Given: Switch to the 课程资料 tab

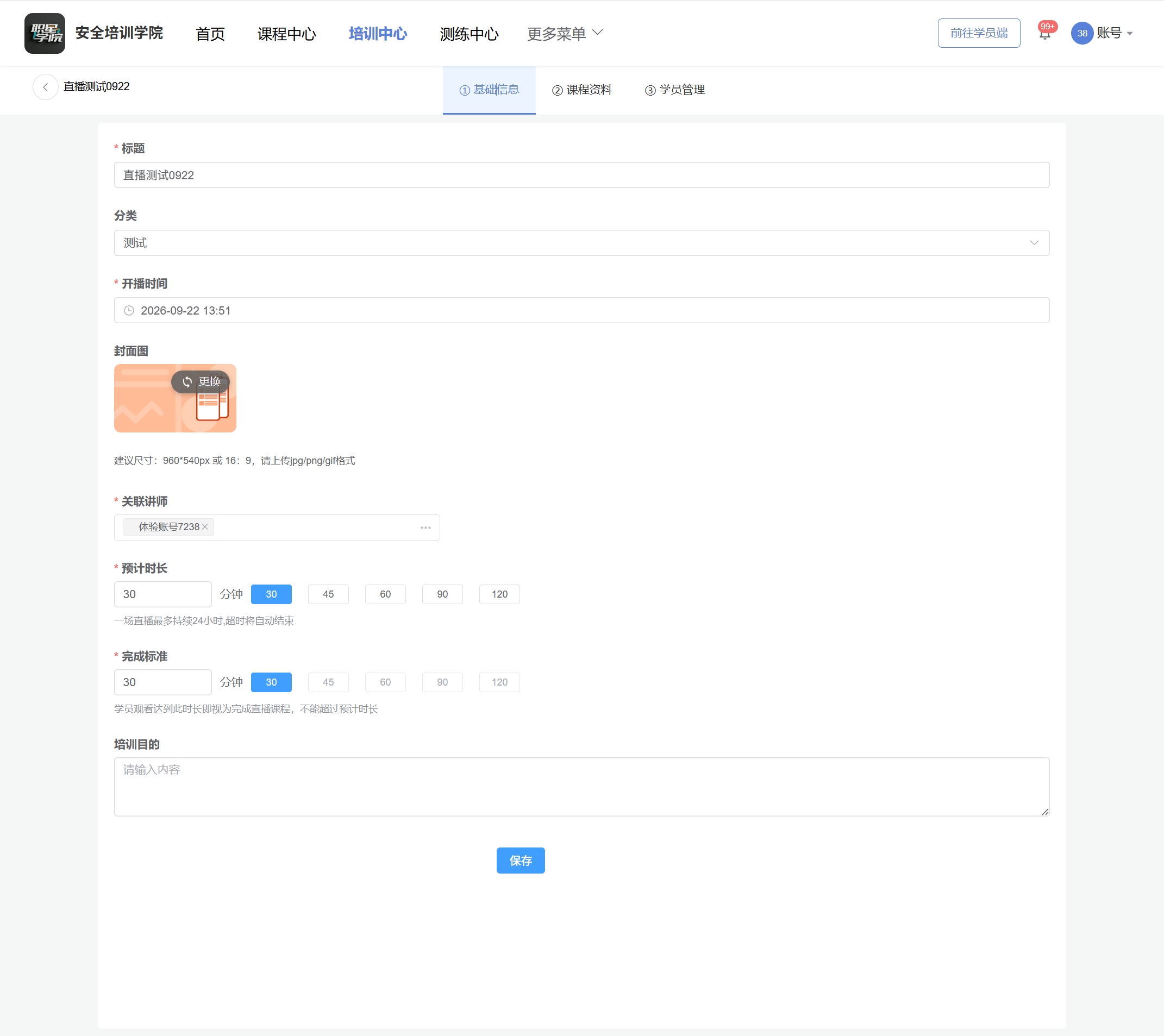Looking at the screenshot, I should pyautogui.click(x=581, y=90).
